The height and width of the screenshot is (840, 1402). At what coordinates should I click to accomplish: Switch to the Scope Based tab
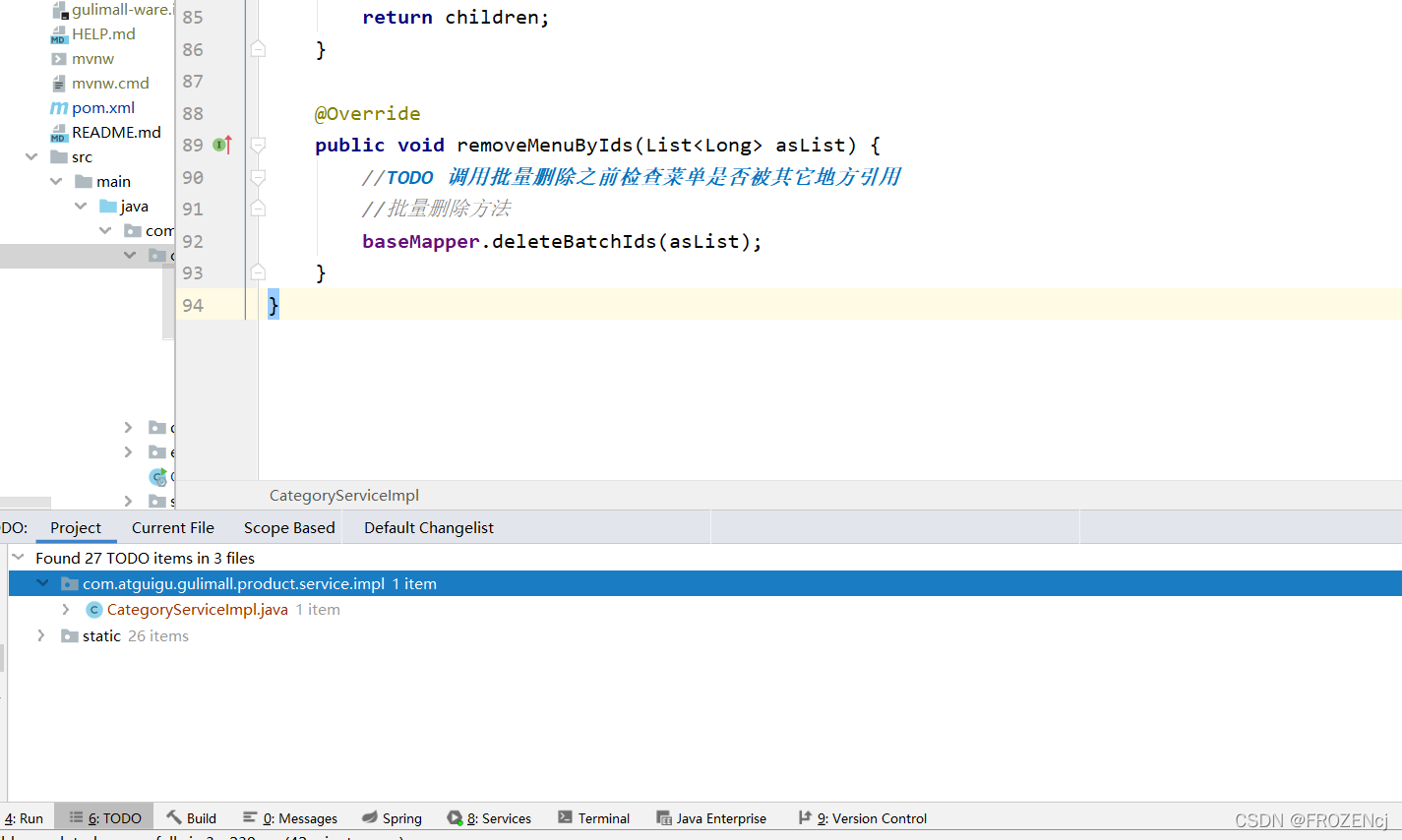(x=289, y=528)
